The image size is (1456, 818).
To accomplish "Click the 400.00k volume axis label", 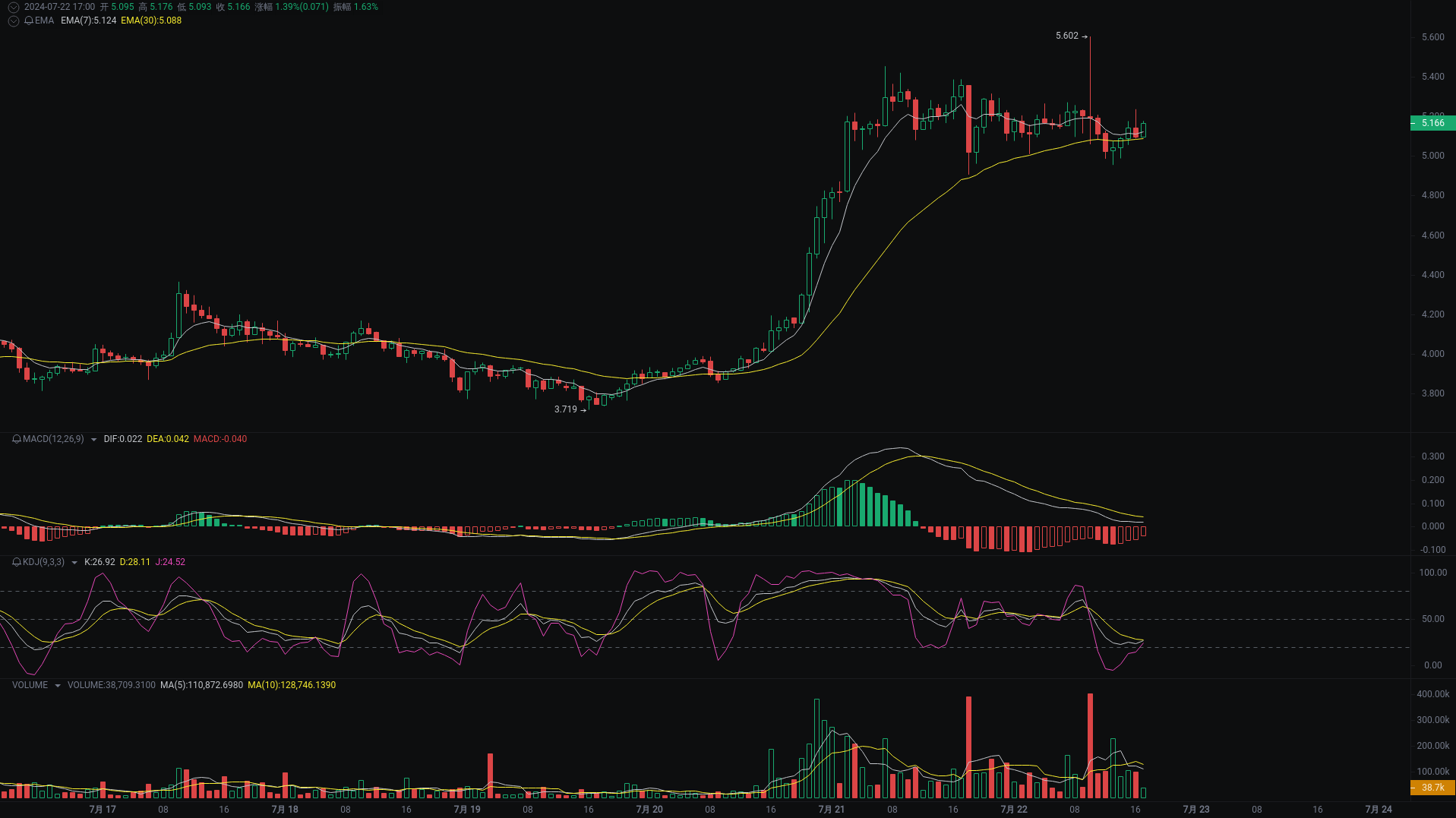I will 1433,694.
